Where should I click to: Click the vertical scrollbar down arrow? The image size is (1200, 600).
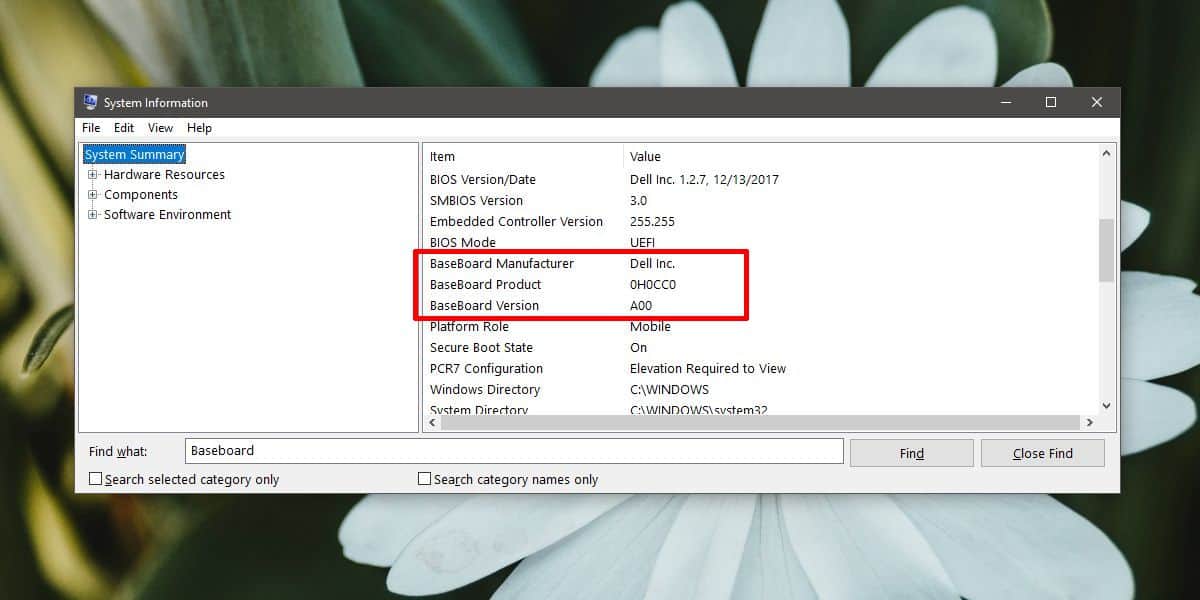(x=1106, y=405)
